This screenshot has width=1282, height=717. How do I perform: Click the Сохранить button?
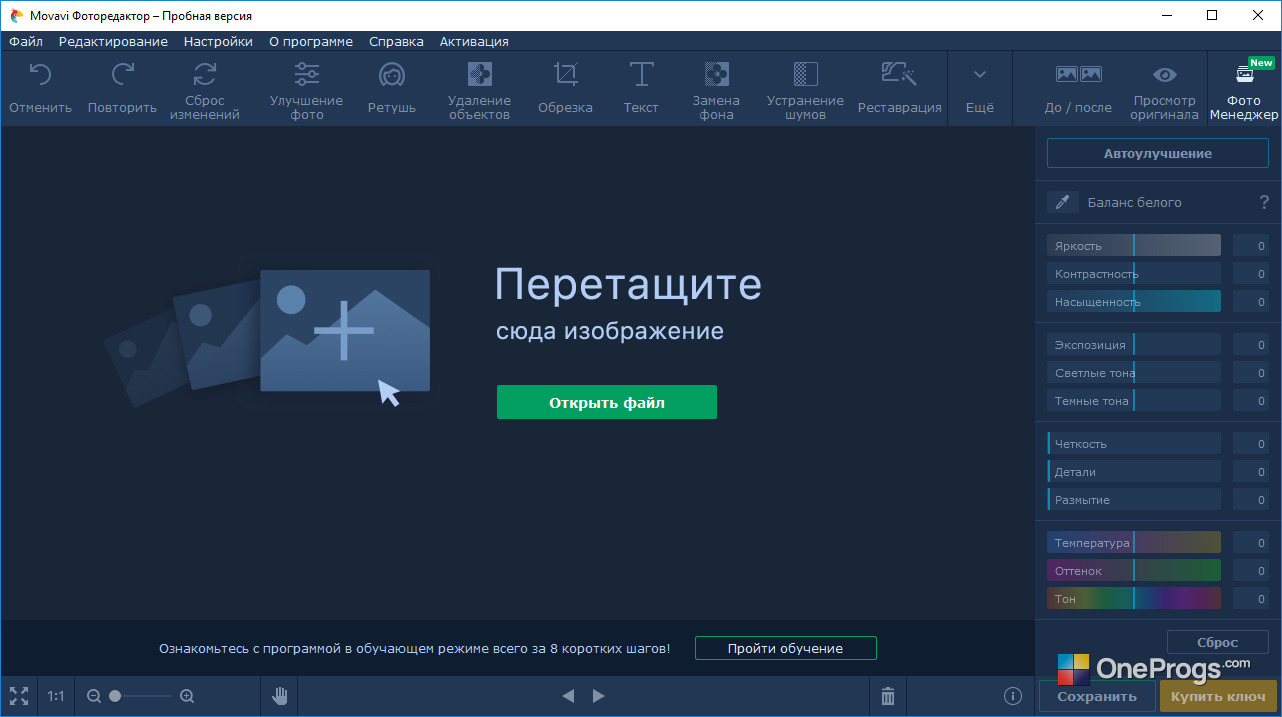click(1097, 697)
